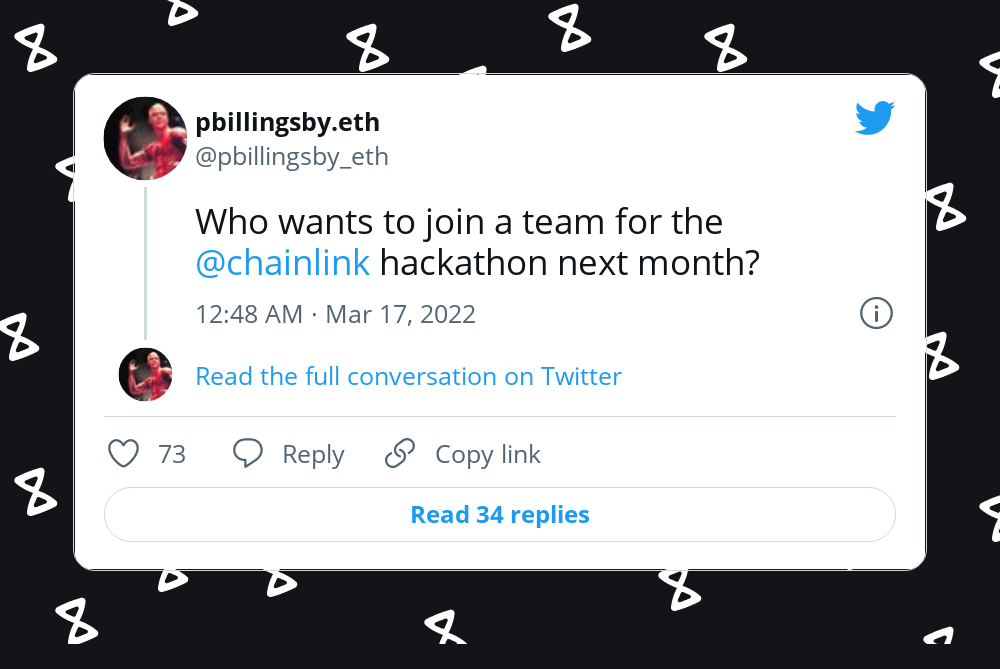
Task: Click the Twitter bird logo
Action: (x=875, y=117)
